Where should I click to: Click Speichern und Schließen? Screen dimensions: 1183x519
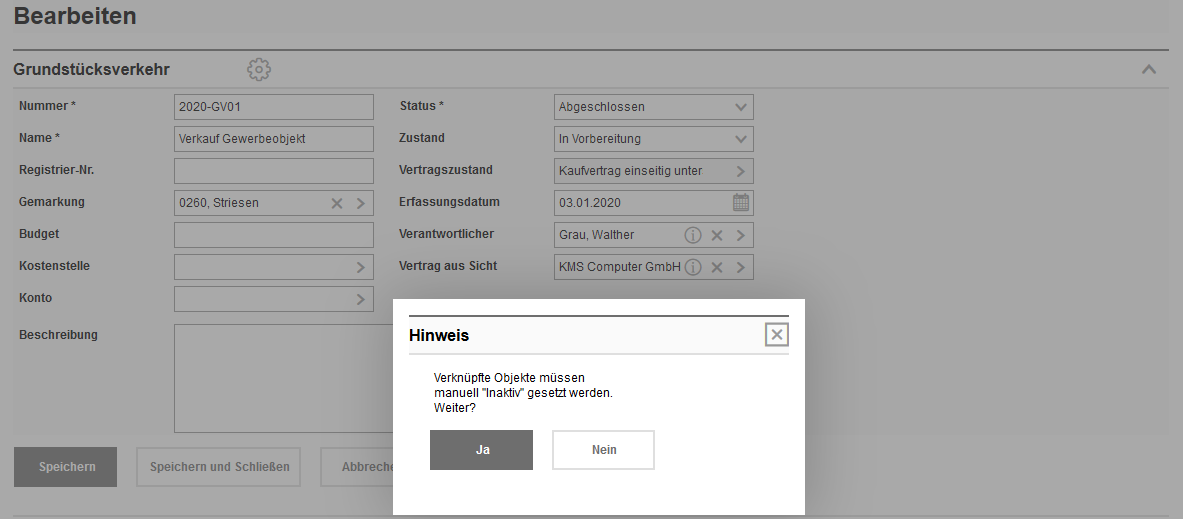coord(218,467)
